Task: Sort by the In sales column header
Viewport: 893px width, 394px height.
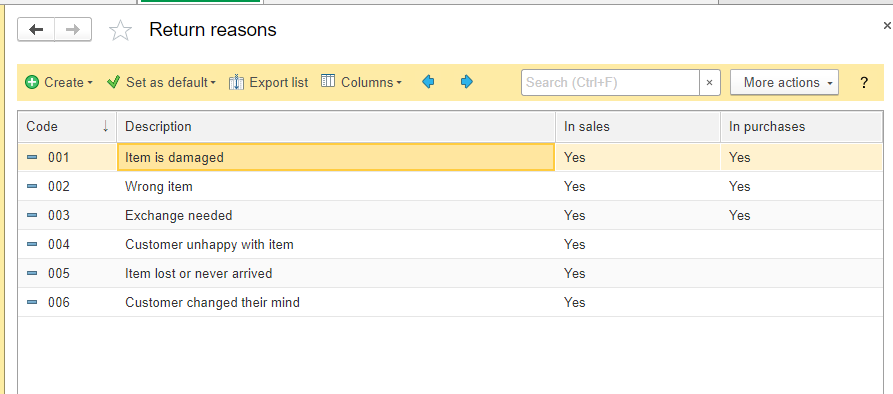Action: [638, 126]
